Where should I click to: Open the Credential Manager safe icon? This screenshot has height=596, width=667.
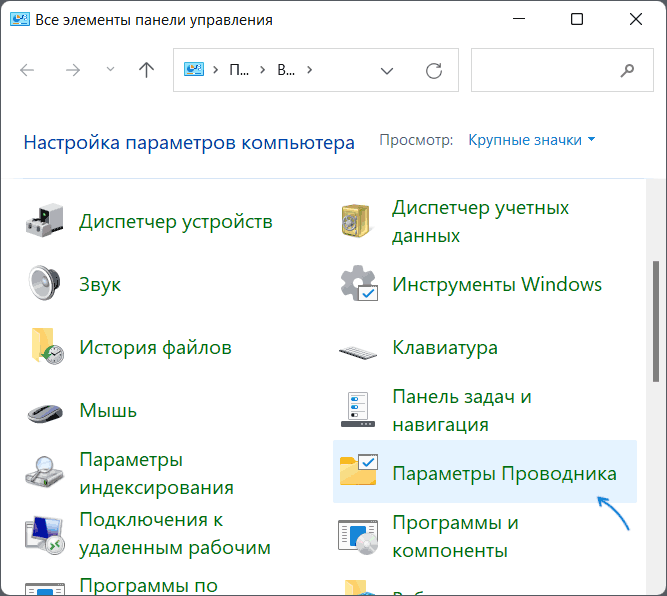click(x=356, y=221)
